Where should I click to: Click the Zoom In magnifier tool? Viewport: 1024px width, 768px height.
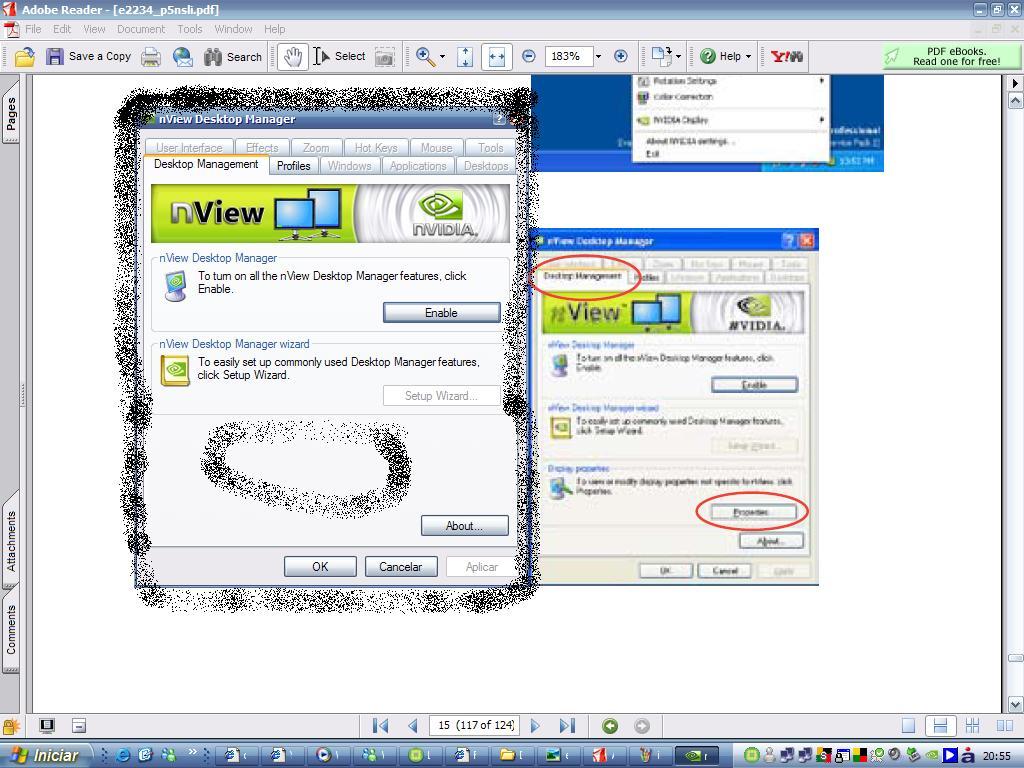click(x=425, y=57)
